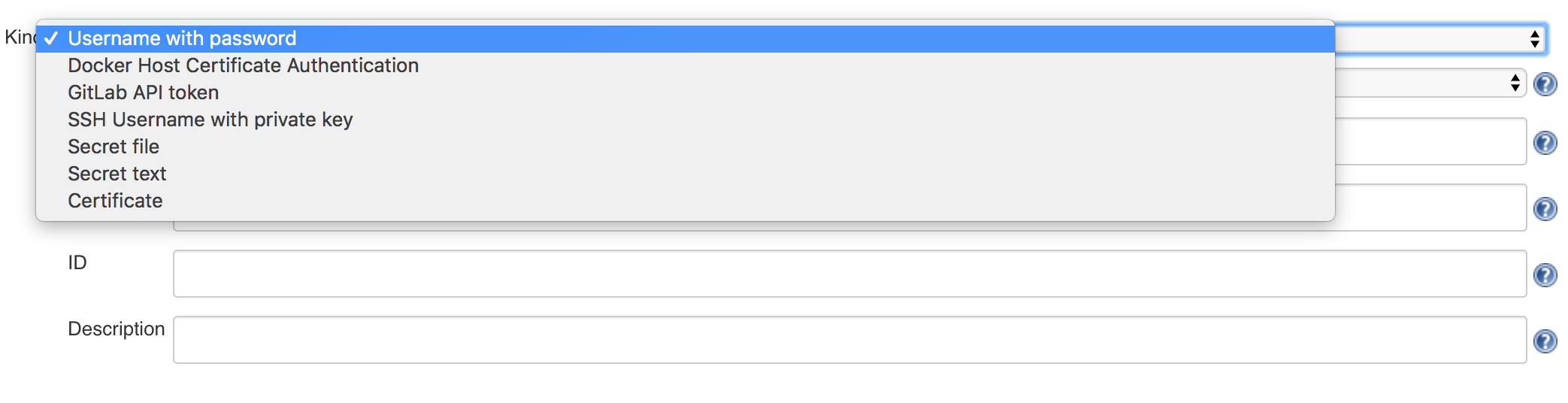Pick Certificate from the Kind list
The width and height of the screenshot is (1568, 403).
pos(115,201)
